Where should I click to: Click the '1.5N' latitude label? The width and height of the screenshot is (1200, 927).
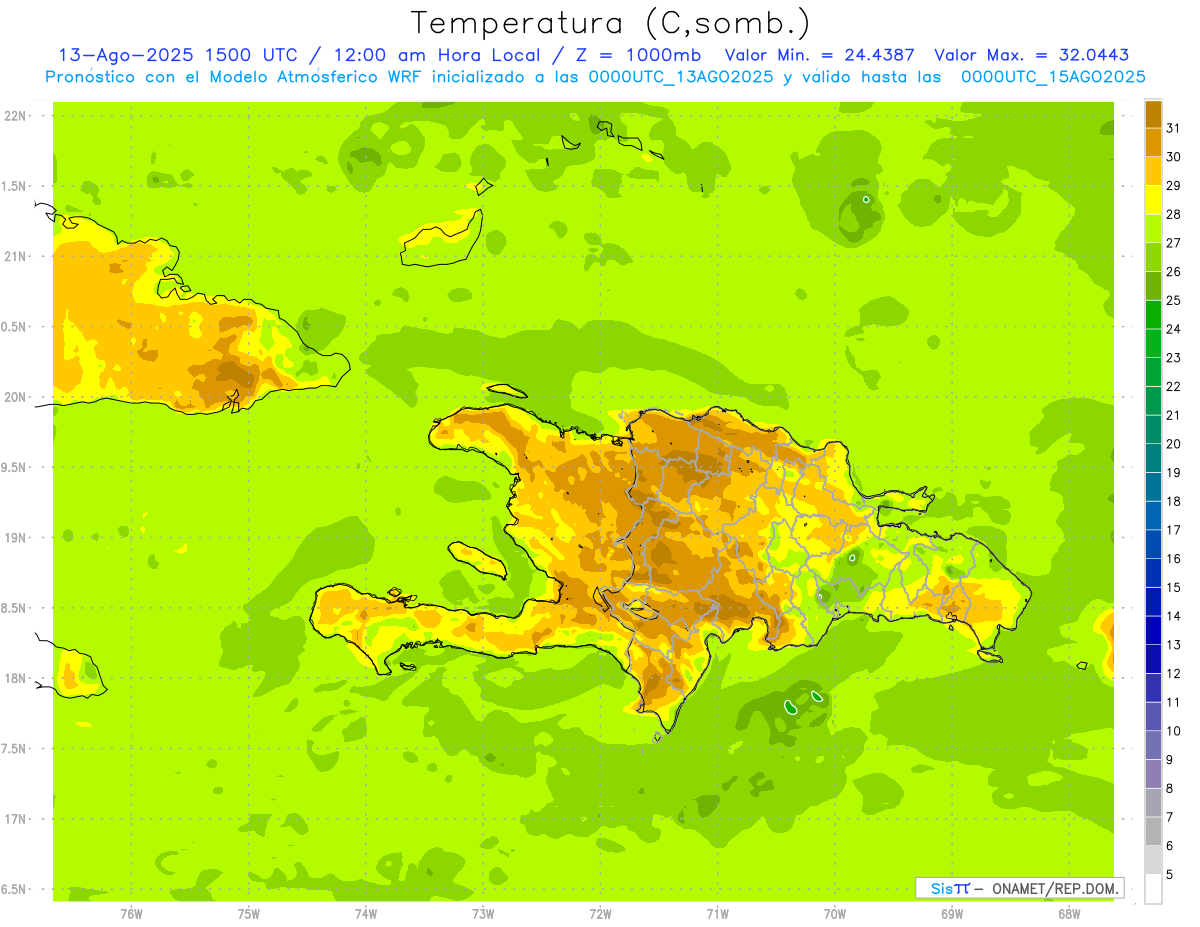pos(14,186)
